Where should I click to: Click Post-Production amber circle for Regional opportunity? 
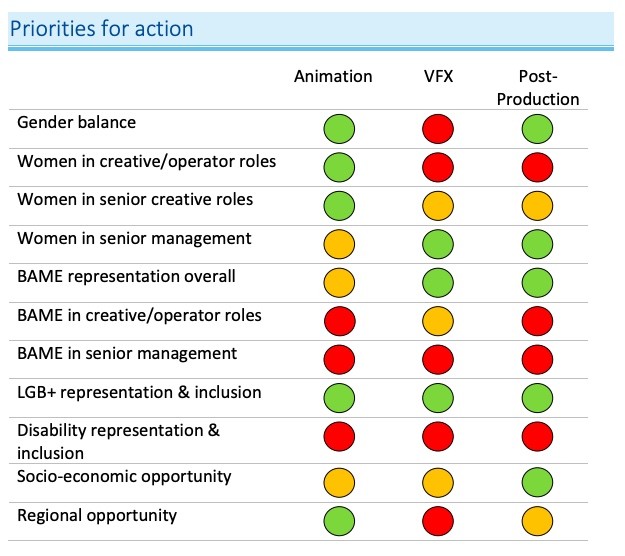[537, 522]
